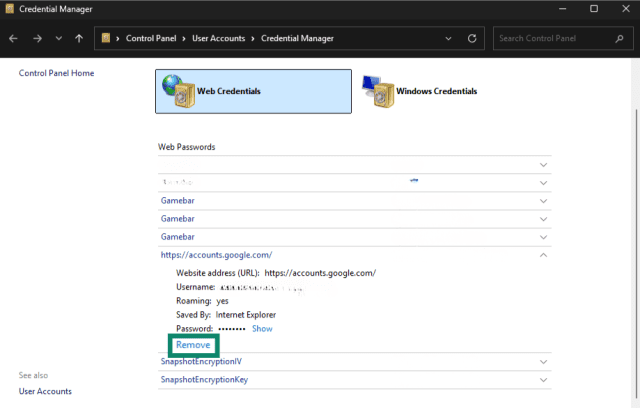Viewport: 640px width, 408px height.
Task: Expand the first blurred credential entry
Action: coord(543,165)
